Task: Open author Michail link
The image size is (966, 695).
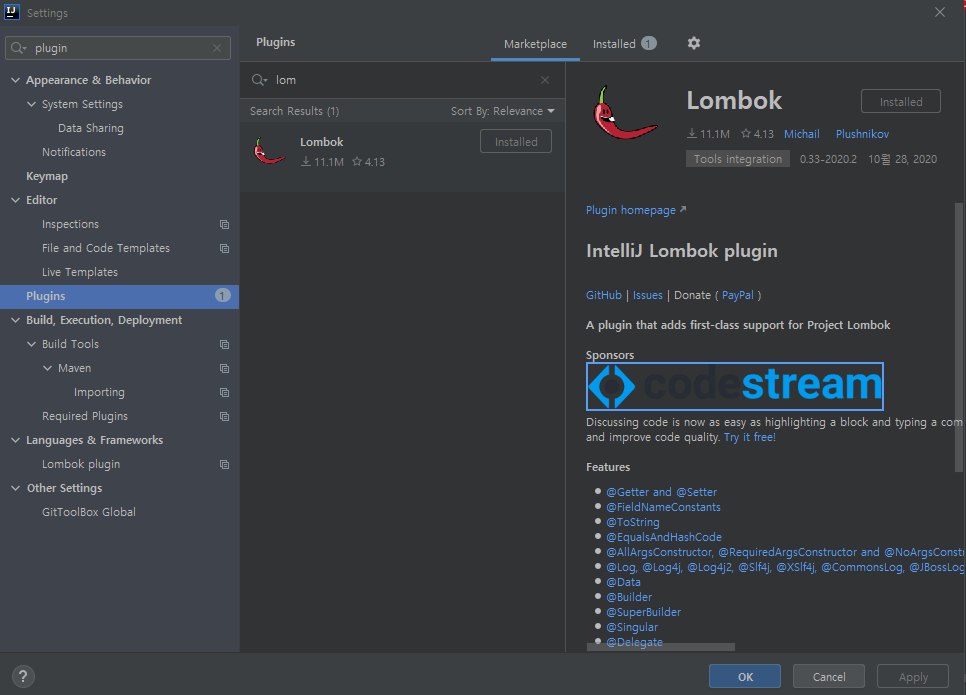Action: 802,134
